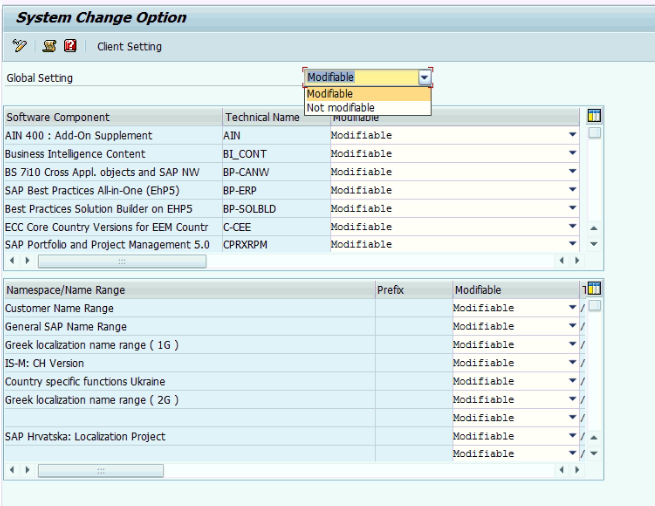Click scroll-down arrow of Namespace table
This screenshot has height=506, width=655.
tap(594, 453)
